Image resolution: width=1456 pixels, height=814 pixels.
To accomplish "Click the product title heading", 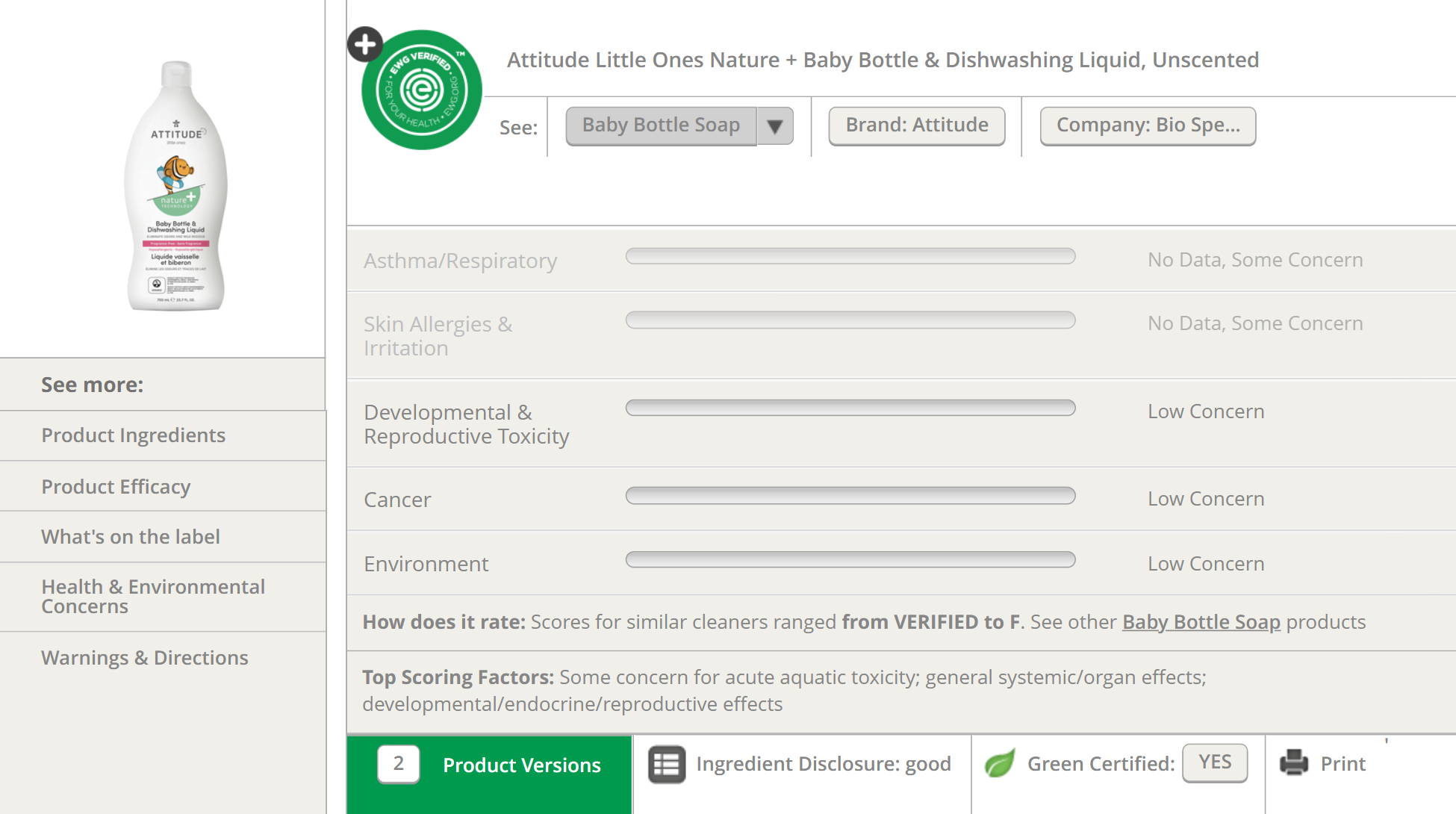I will (x=883, y=60).
